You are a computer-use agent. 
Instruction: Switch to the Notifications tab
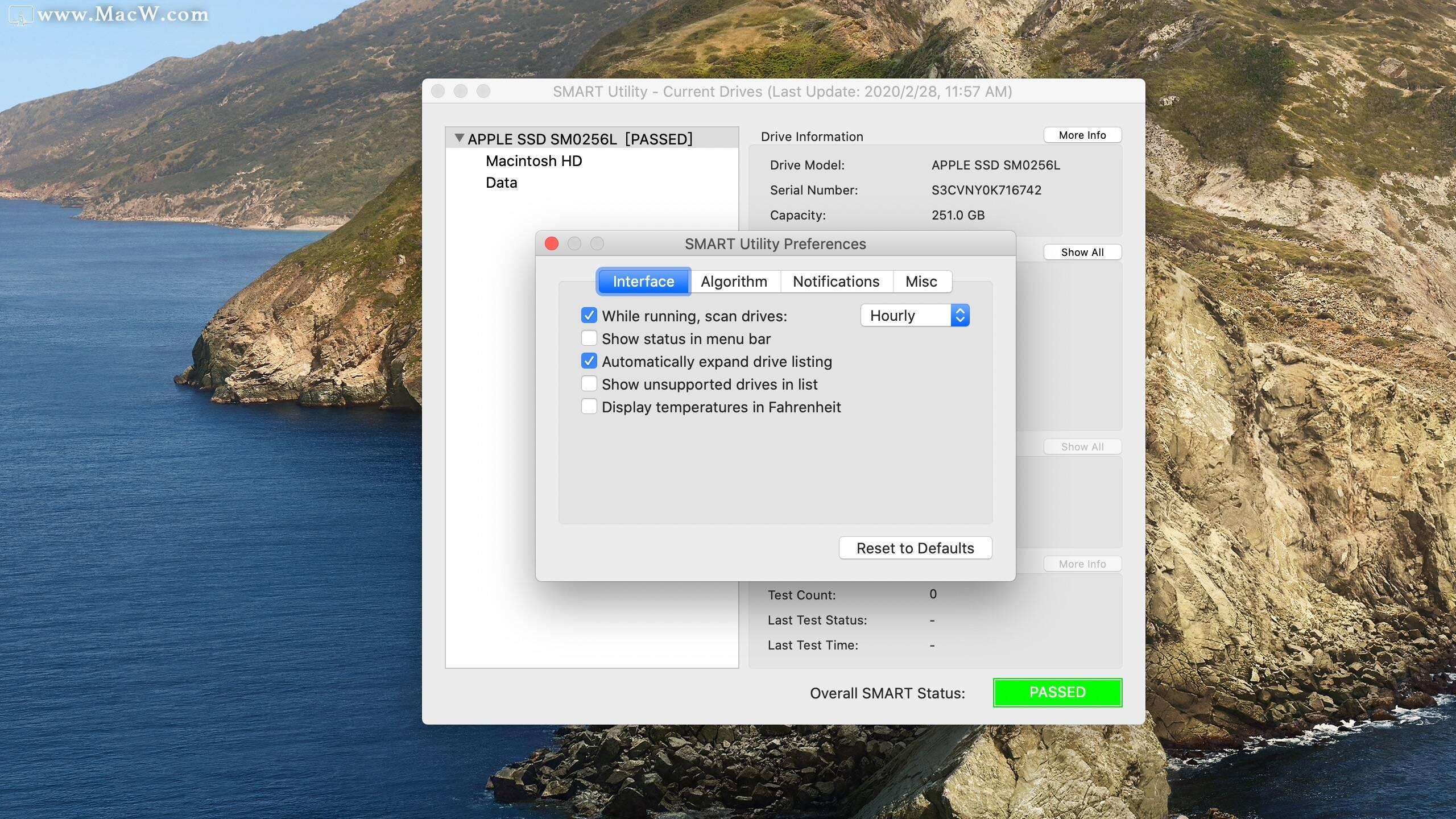click(836, 281)
